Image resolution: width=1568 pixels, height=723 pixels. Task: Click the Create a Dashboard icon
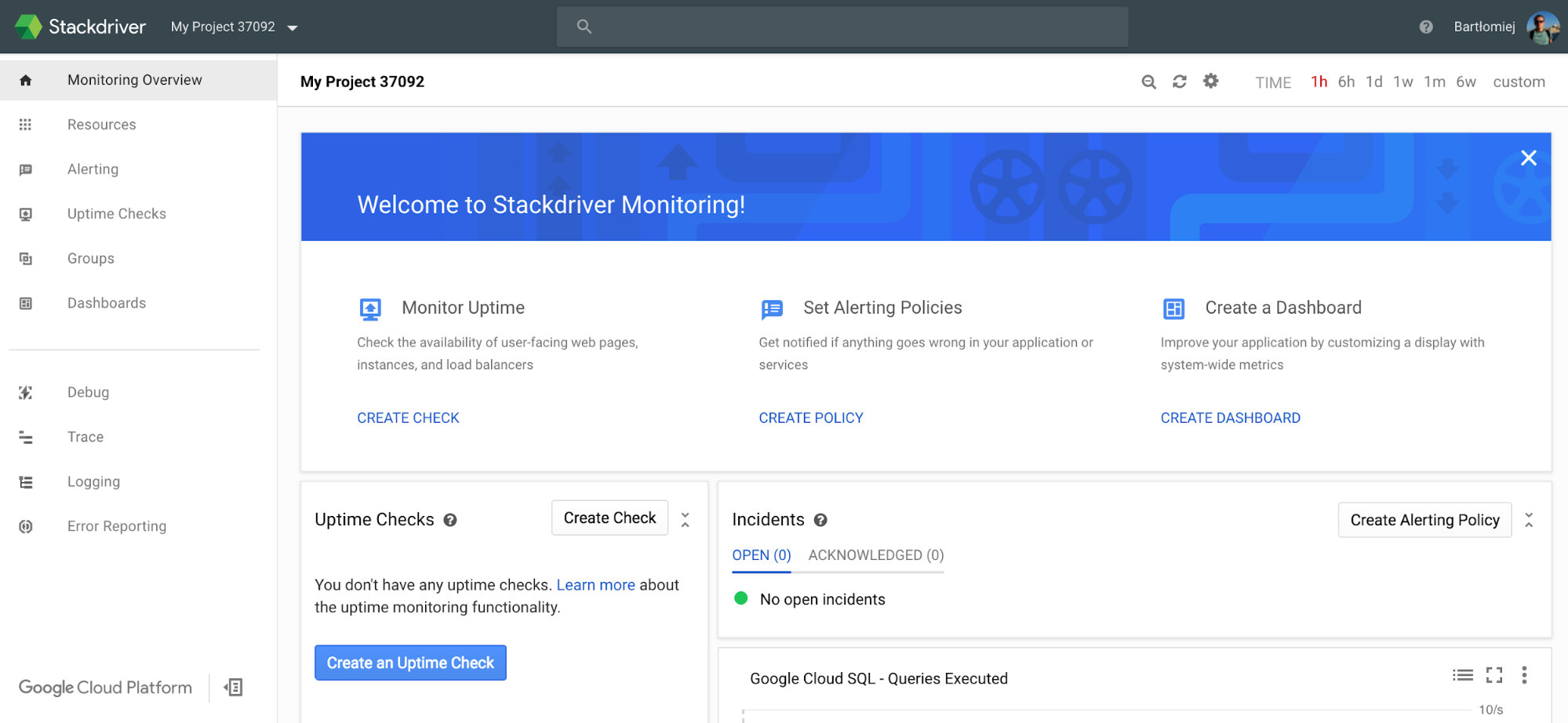point(1173,309)
